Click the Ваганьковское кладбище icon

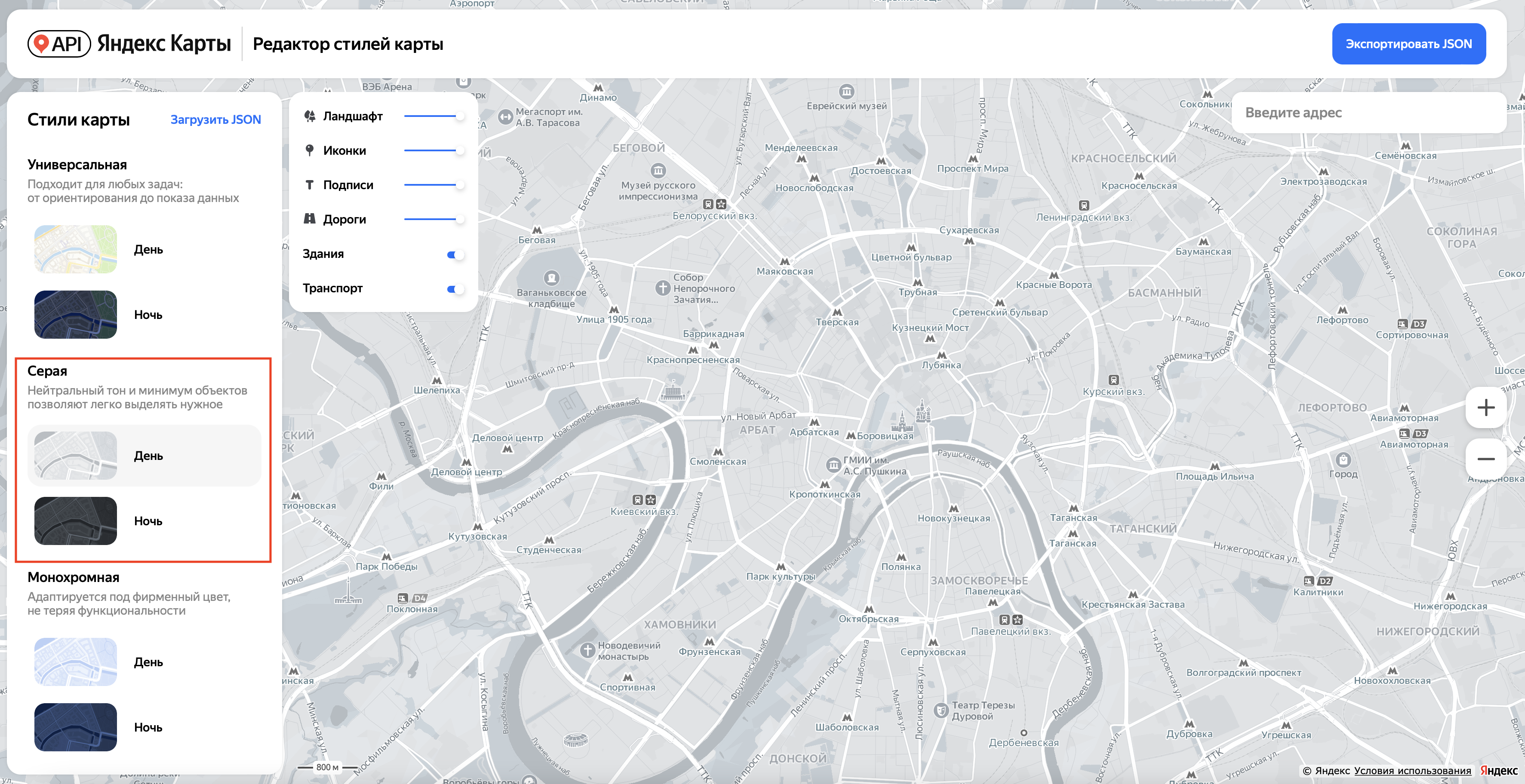coord(551,278)
